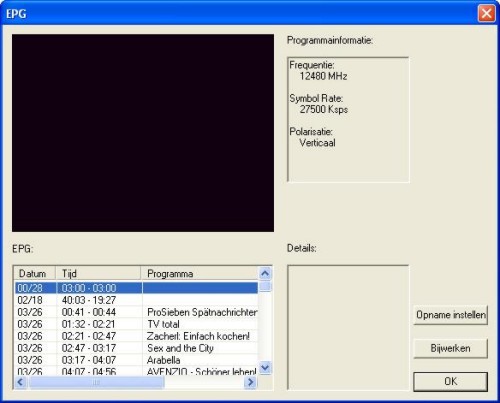Click the Opname instellen button

[x=451, y=315]
